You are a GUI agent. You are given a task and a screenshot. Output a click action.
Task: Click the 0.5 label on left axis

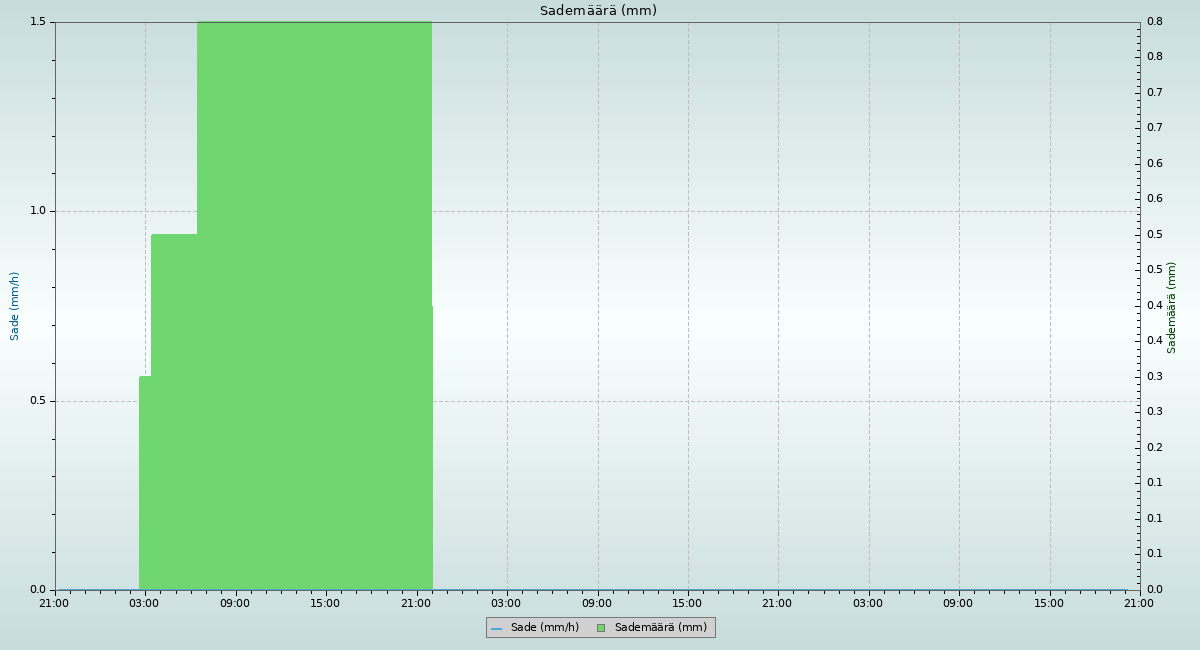coord(39,401)
